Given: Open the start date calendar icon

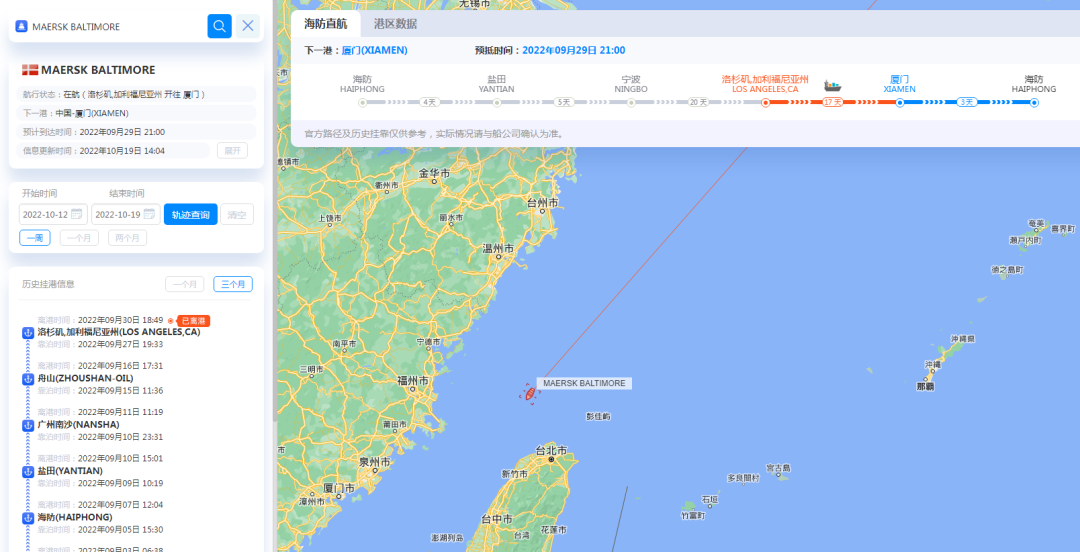Looking at the screenshot, I should tap(76, 214).
